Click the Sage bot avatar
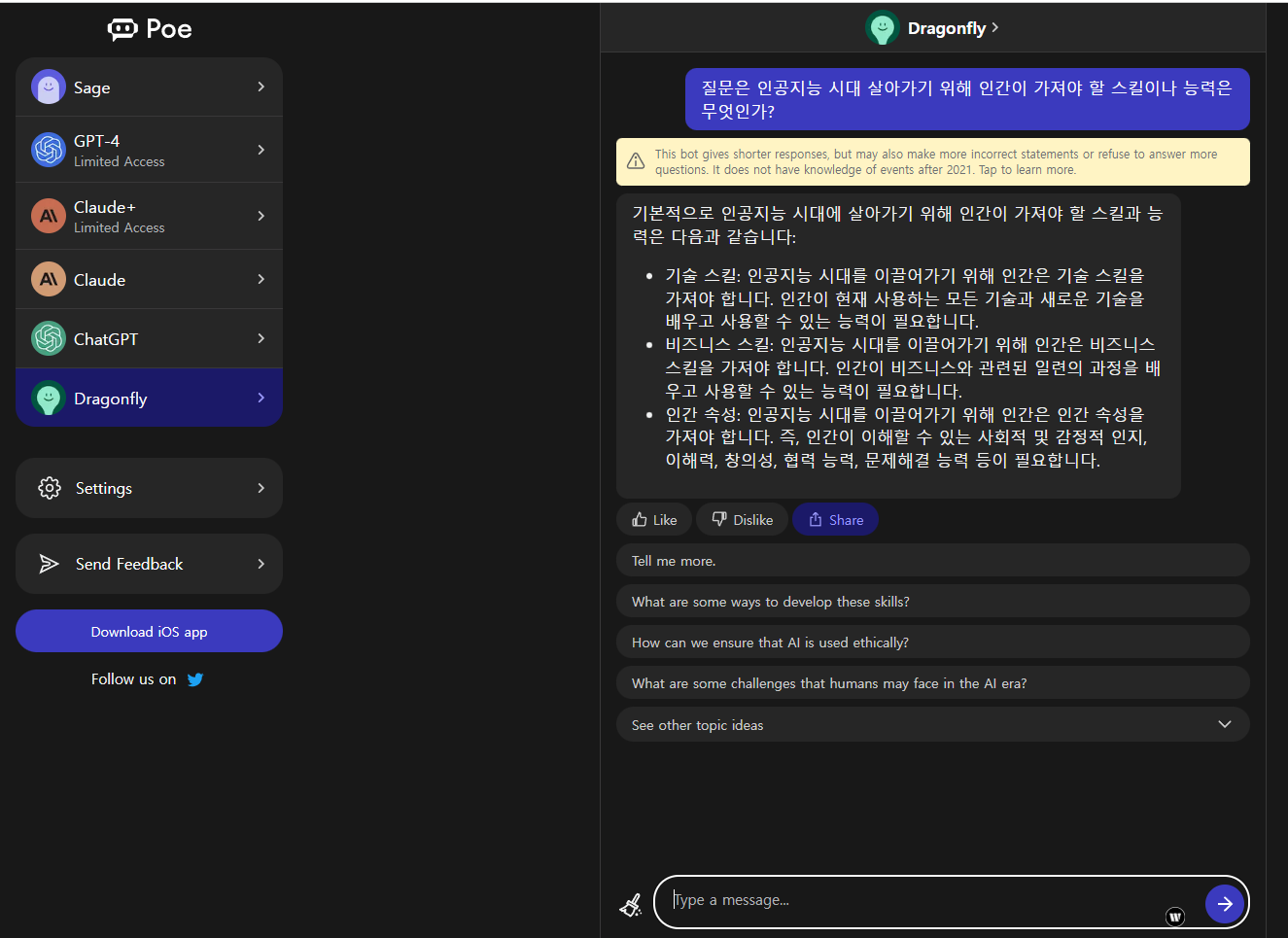The image size is (1288, 938). 49,87
